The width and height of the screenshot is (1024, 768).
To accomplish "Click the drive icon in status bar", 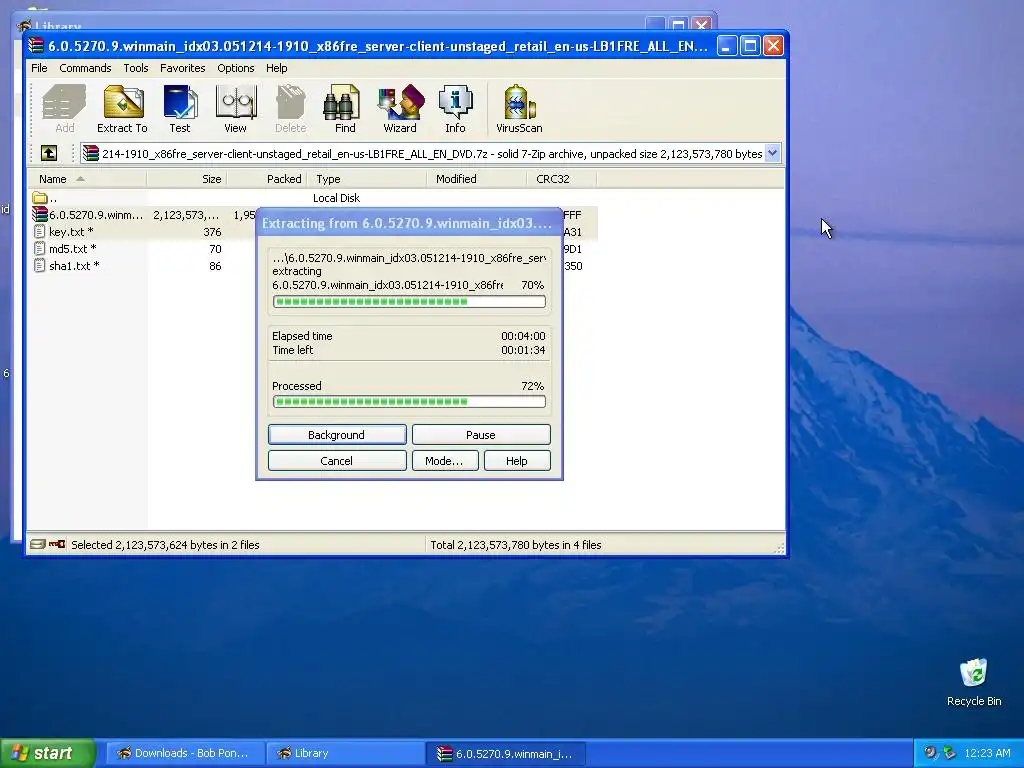I will coord(38,544).
